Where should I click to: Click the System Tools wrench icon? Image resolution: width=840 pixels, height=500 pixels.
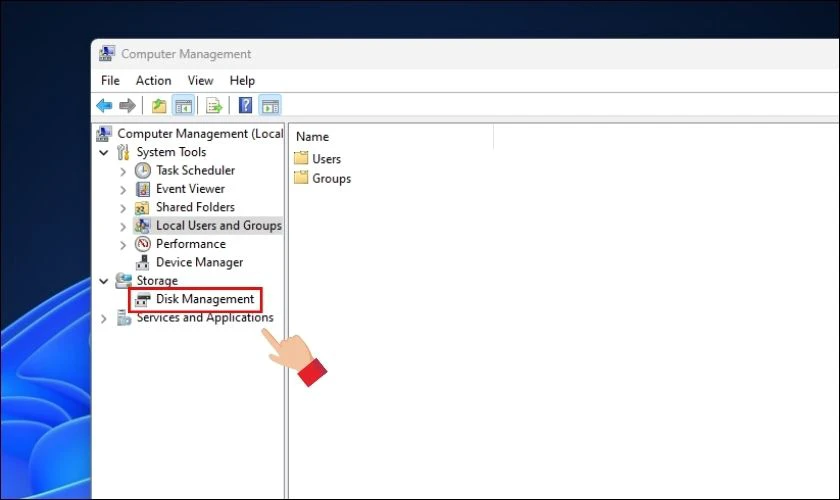point(123,152)
